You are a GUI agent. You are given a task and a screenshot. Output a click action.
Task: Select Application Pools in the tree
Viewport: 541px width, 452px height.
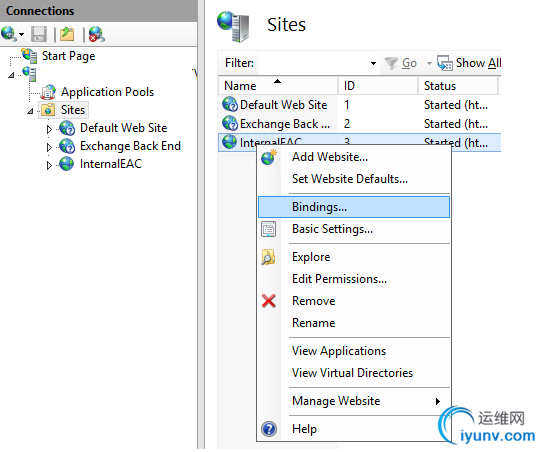click(x=107, y=92)
